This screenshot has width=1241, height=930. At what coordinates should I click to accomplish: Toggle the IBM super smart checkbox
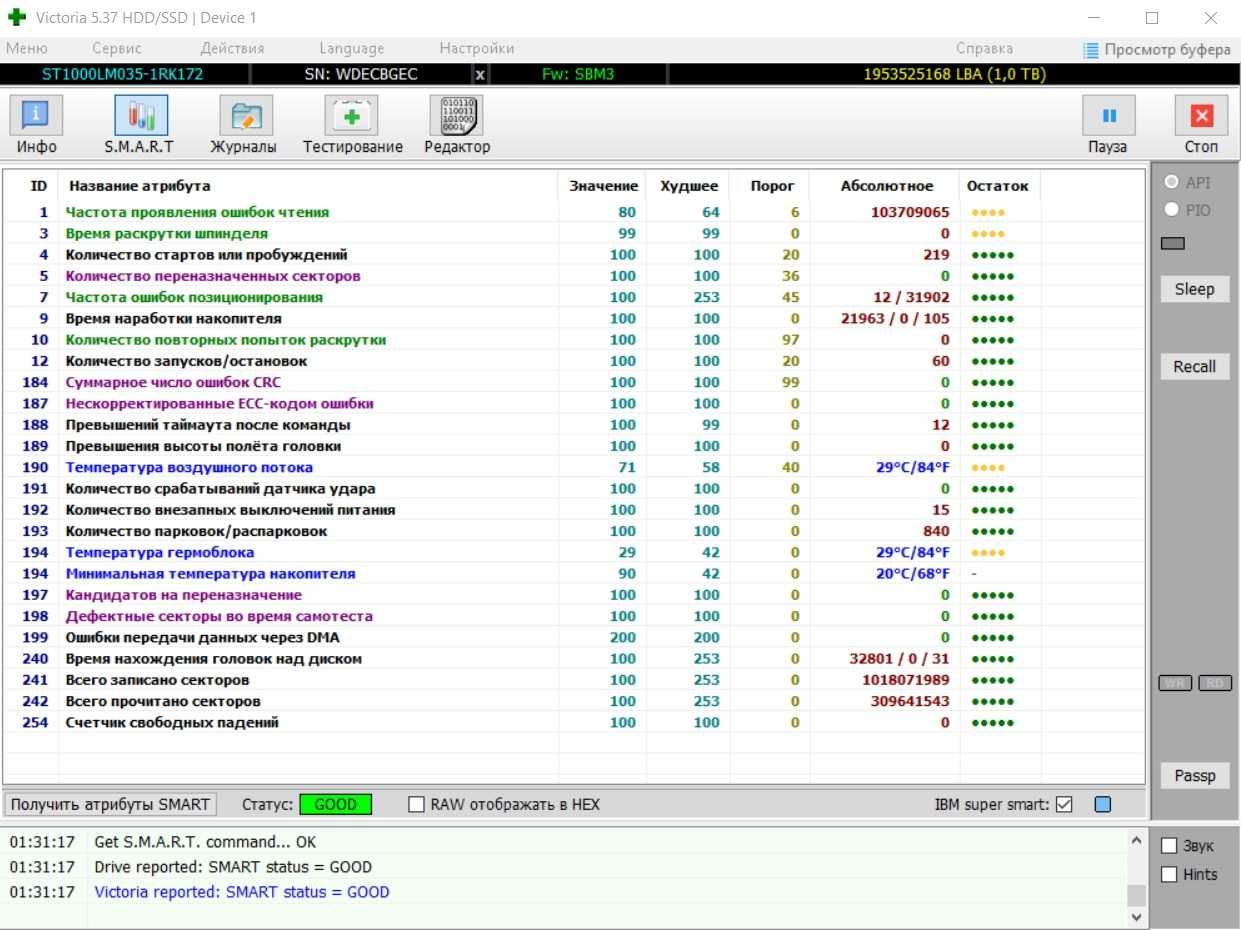click(x=1064, y=804)
